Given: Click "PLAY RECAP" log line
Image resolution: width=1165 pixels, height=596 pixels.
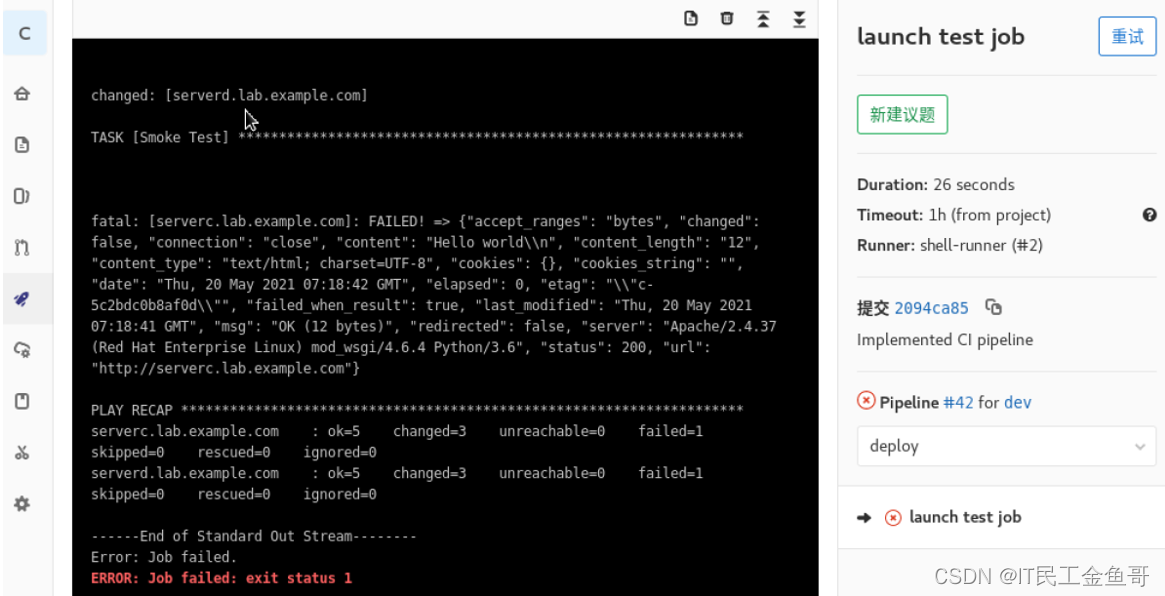Looking at the screenshot, I should click(x=417, y=410).
